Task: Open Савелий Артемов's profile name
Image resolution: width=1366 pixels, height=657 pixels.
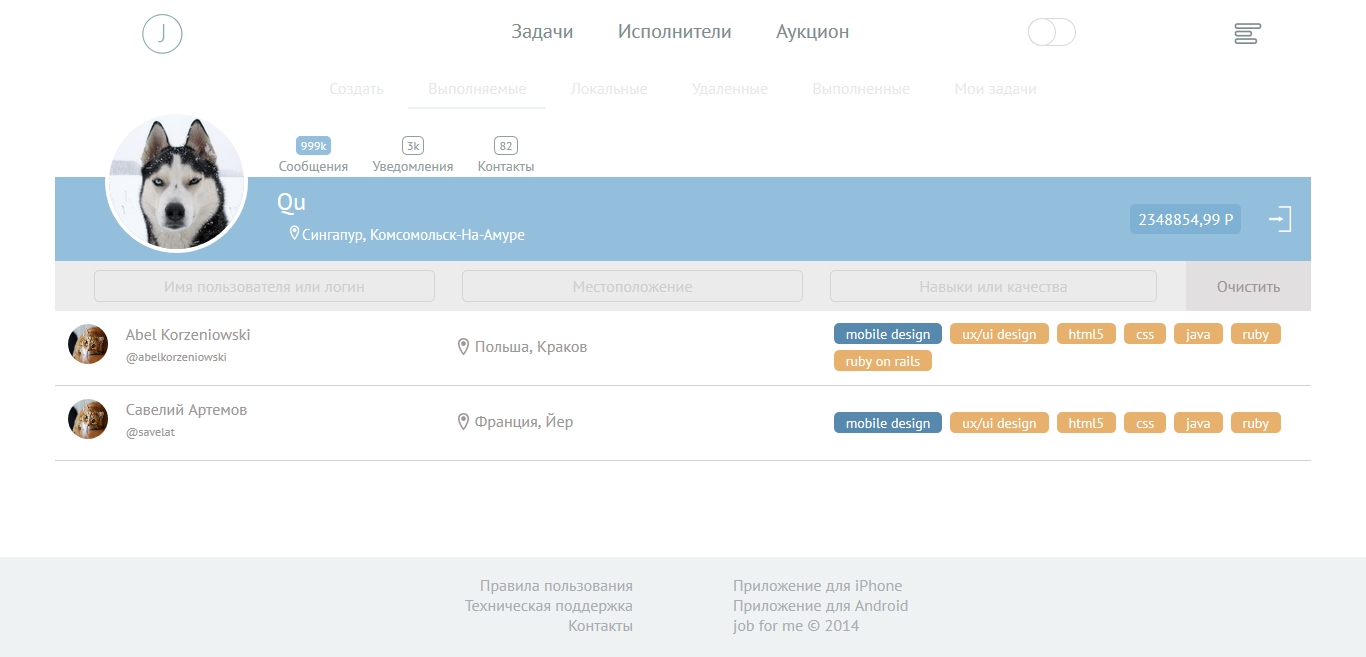Action: coord(186,410)
